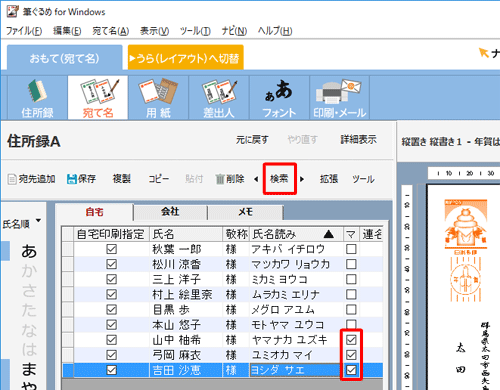Select the 自宅 tab
Screen dimensions: 500x390
(95, 212)
